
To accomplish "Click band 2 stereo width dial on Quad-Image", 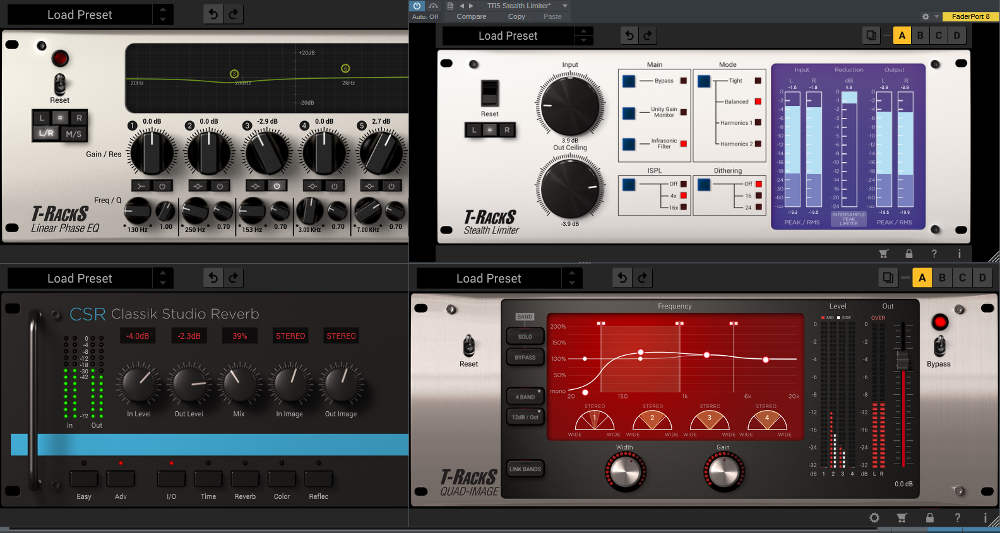I will click(652, 421).
